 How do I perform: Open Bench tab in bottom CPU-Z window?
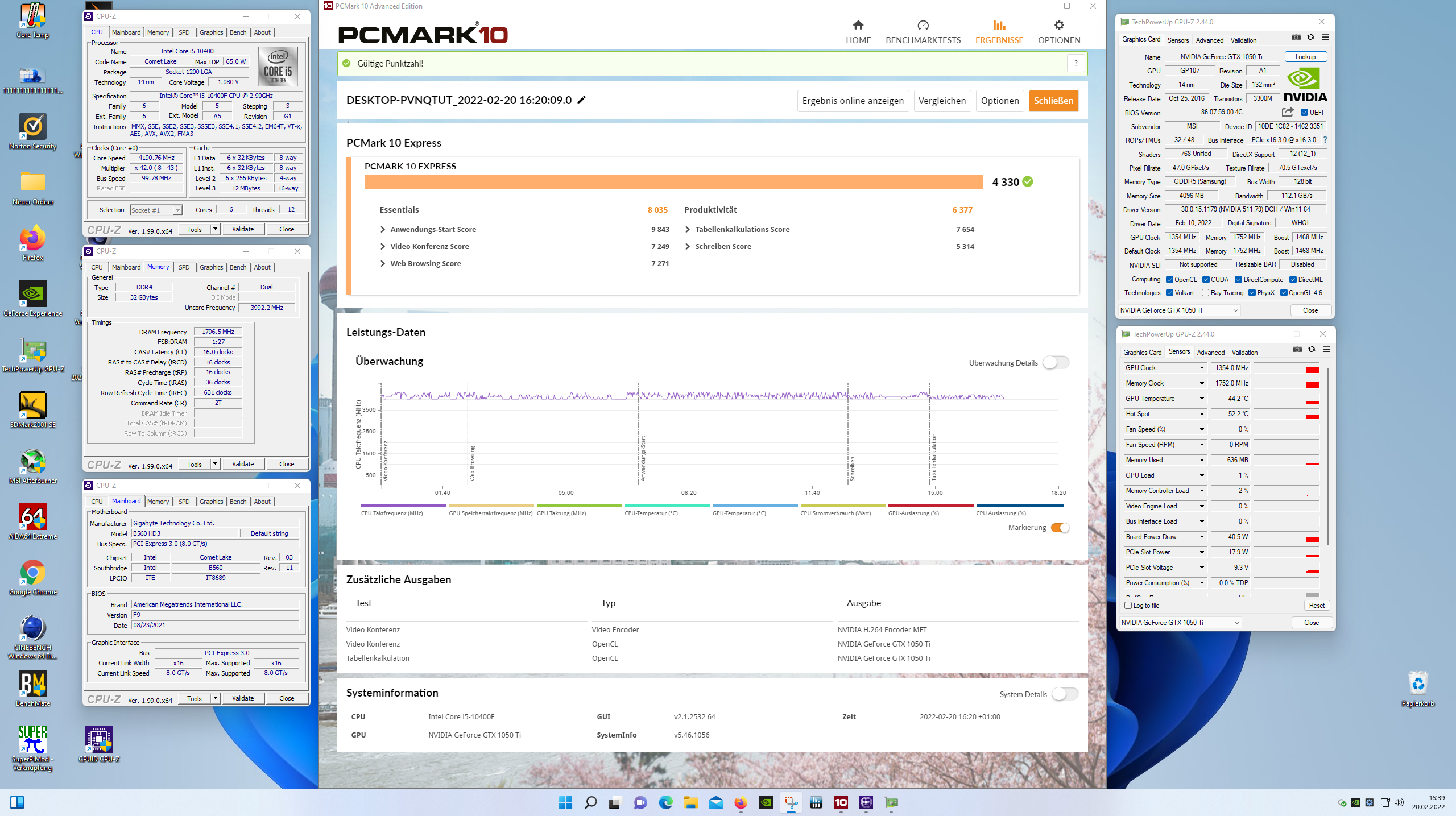click(x=238, y=502)
